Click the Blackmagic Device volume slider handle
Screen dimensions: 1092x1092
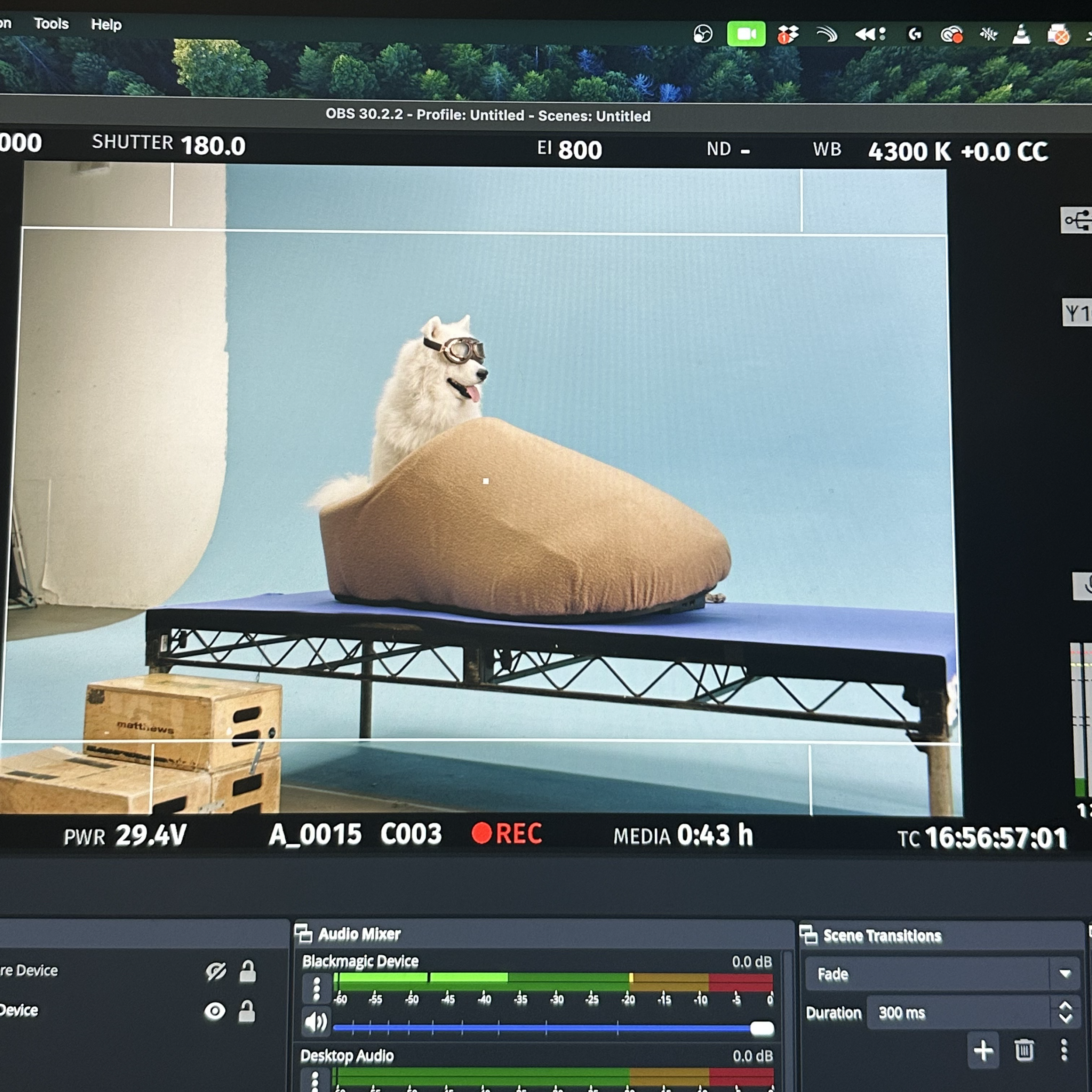point(762,1029)
